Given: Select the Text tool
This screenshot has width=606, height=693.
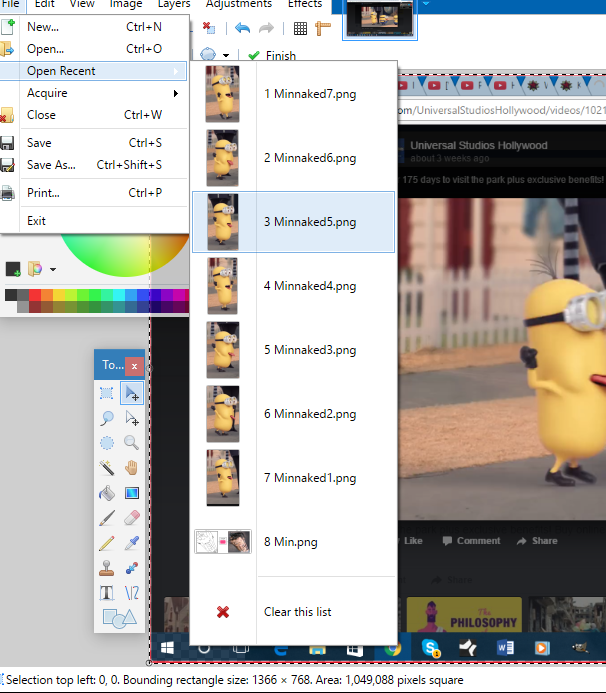Looking at the screenshot, I should point(107,593).
